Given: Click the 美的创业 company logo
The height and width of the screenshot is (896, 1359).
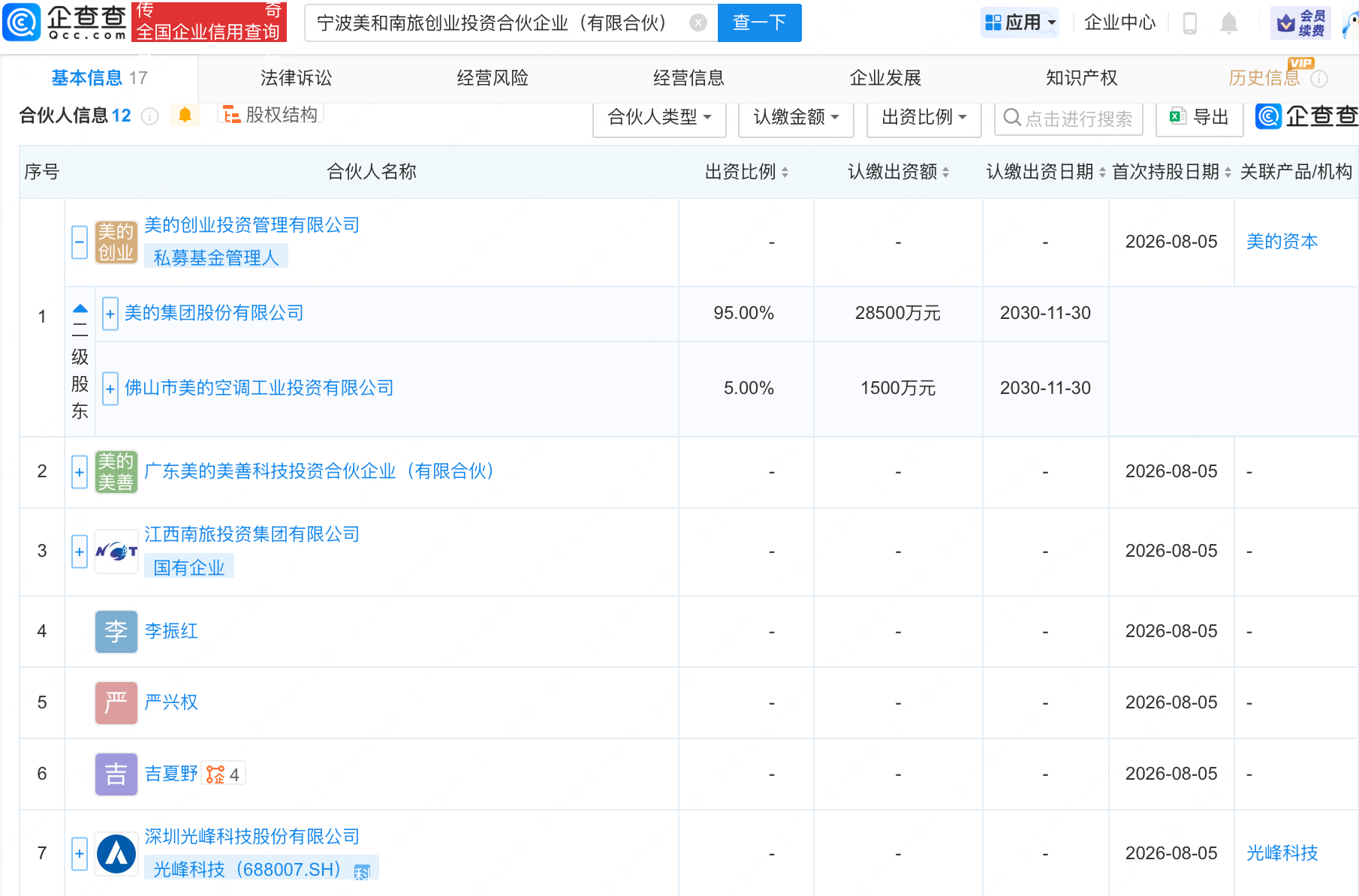Looking at the screenshot, I should click(x=116, y=242).
